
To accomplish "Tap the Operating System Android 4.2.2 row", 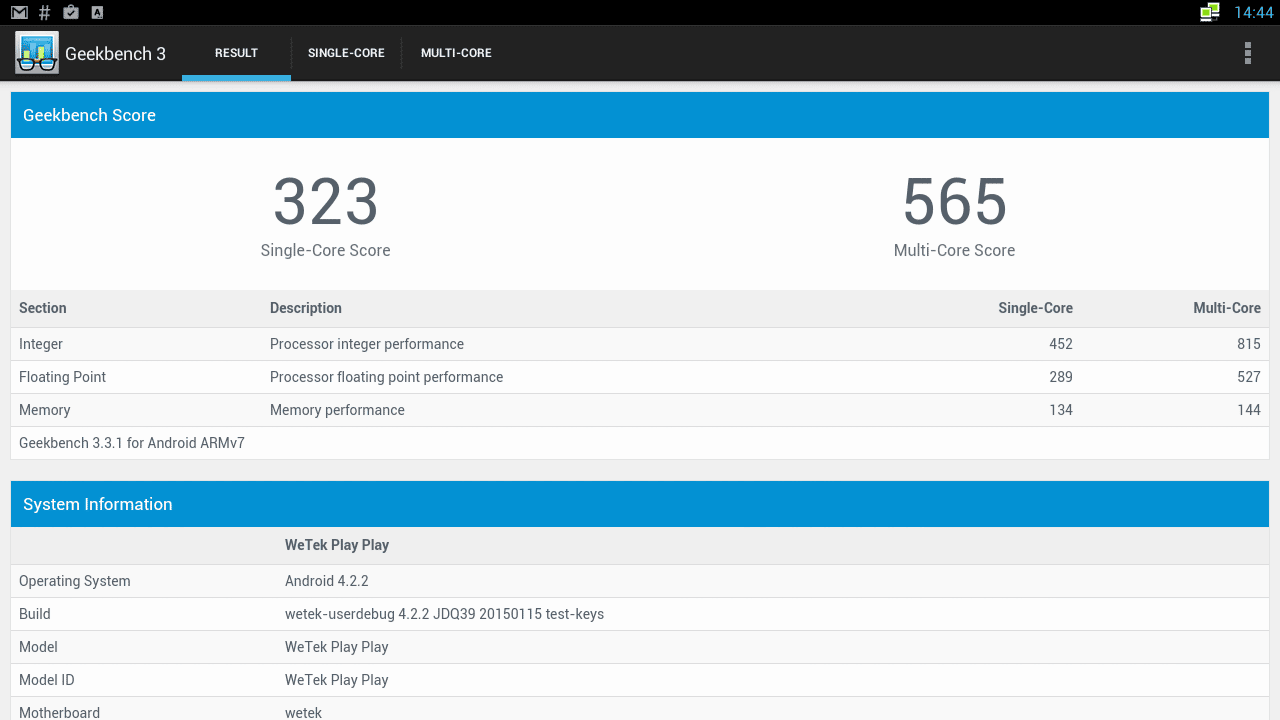I will tap(639, 581).
